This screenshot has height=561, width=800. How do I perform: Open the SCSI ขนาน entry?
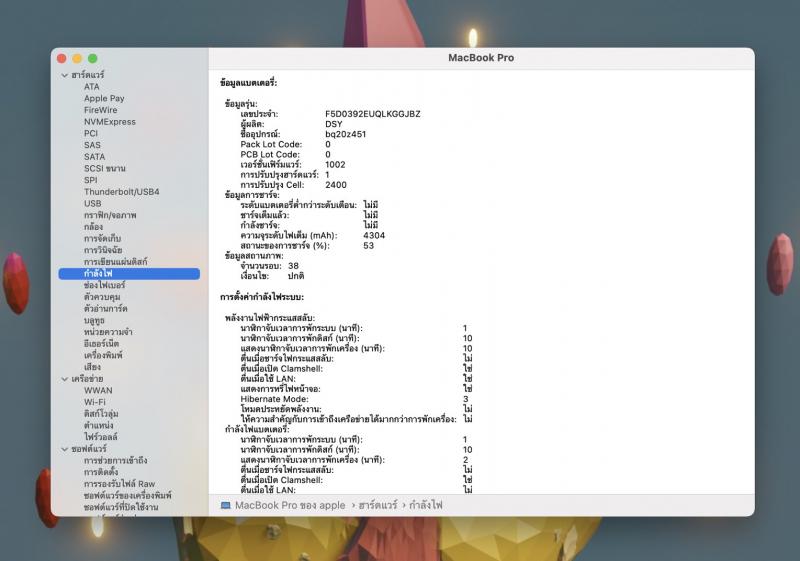click(105, 168)
